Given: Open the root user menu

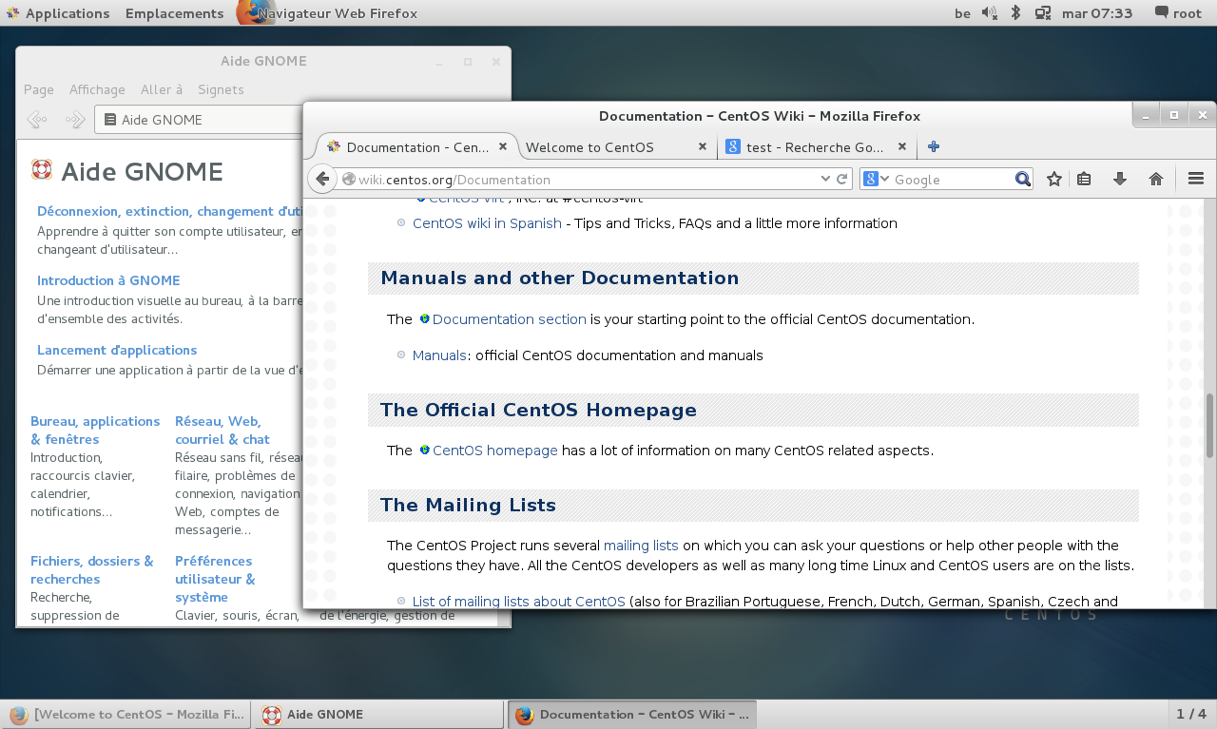Looking at the screenshot, I should pos(1178,13).
